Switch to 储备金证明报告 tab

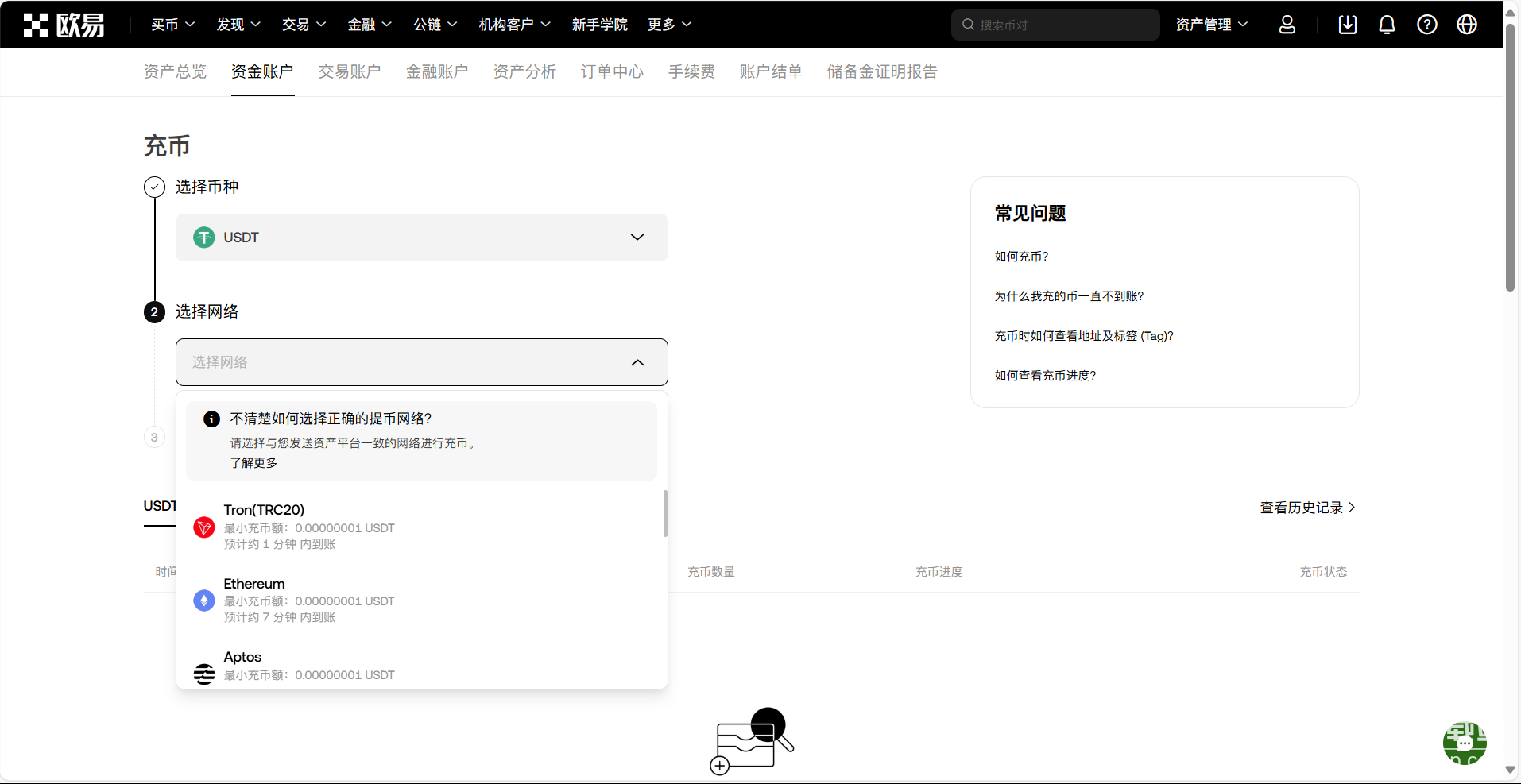click(x=882, y=71)
